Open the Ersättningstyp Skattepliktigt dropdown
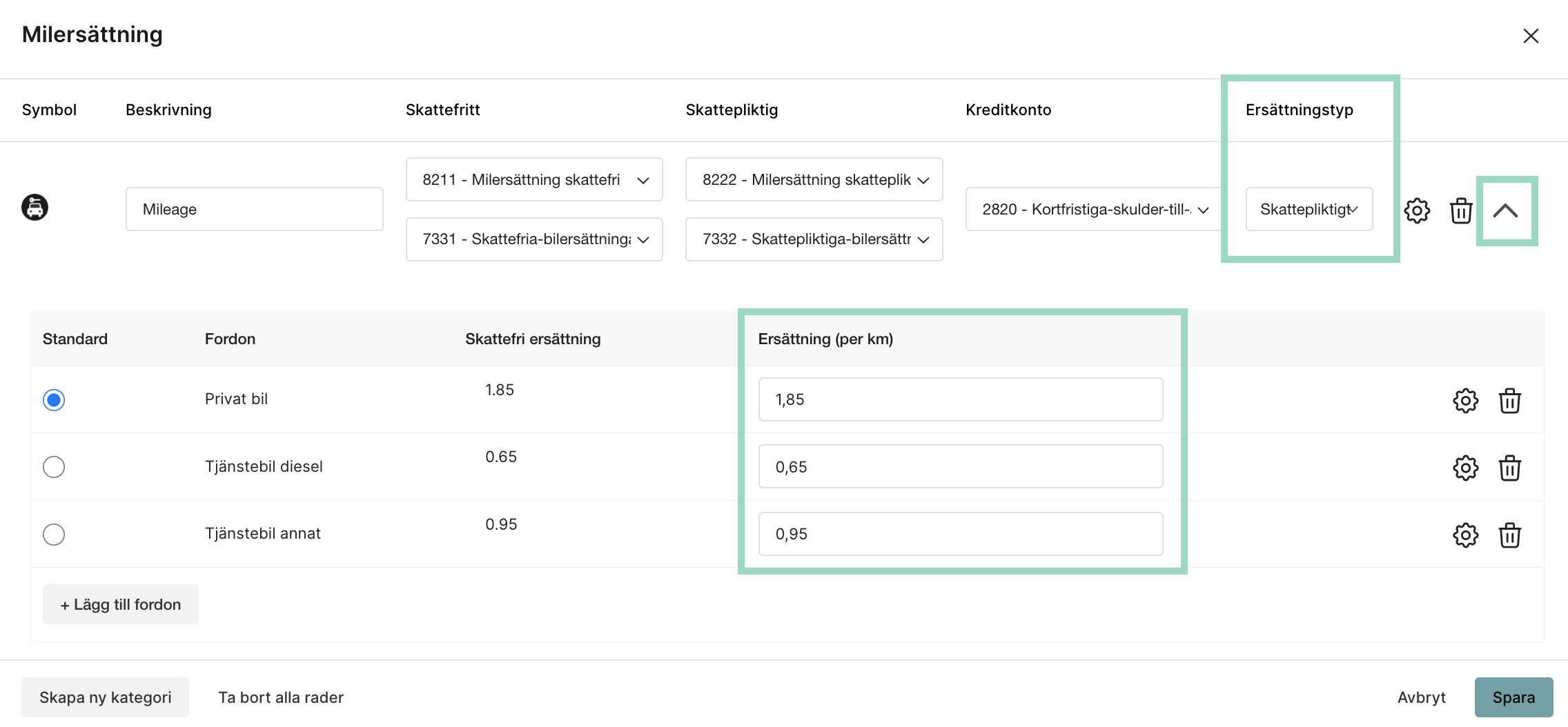 click(1309, 209)
